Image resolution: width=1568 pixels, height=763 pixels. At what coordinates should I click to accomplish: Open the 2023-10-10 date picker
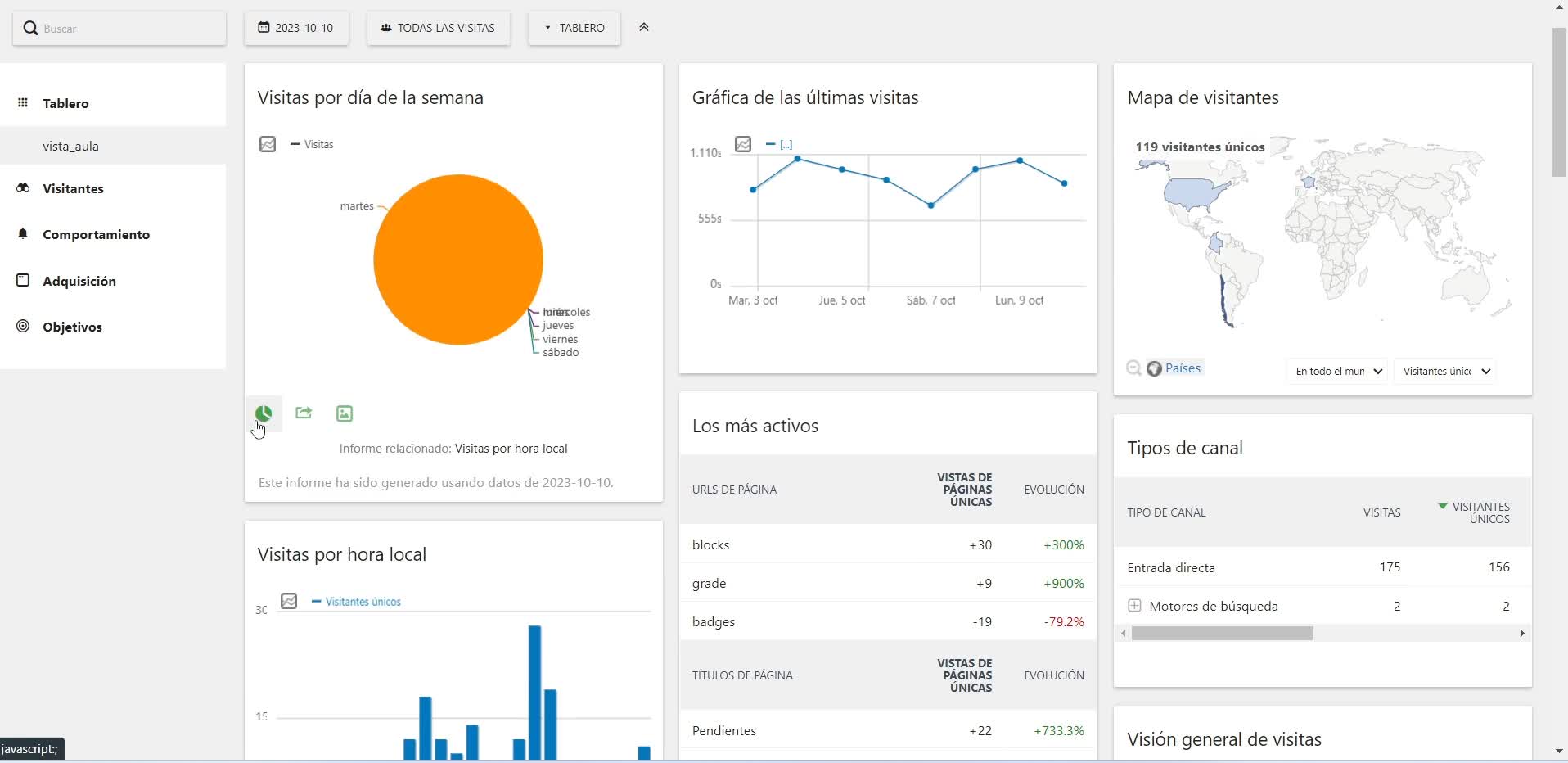pos(296,28)
